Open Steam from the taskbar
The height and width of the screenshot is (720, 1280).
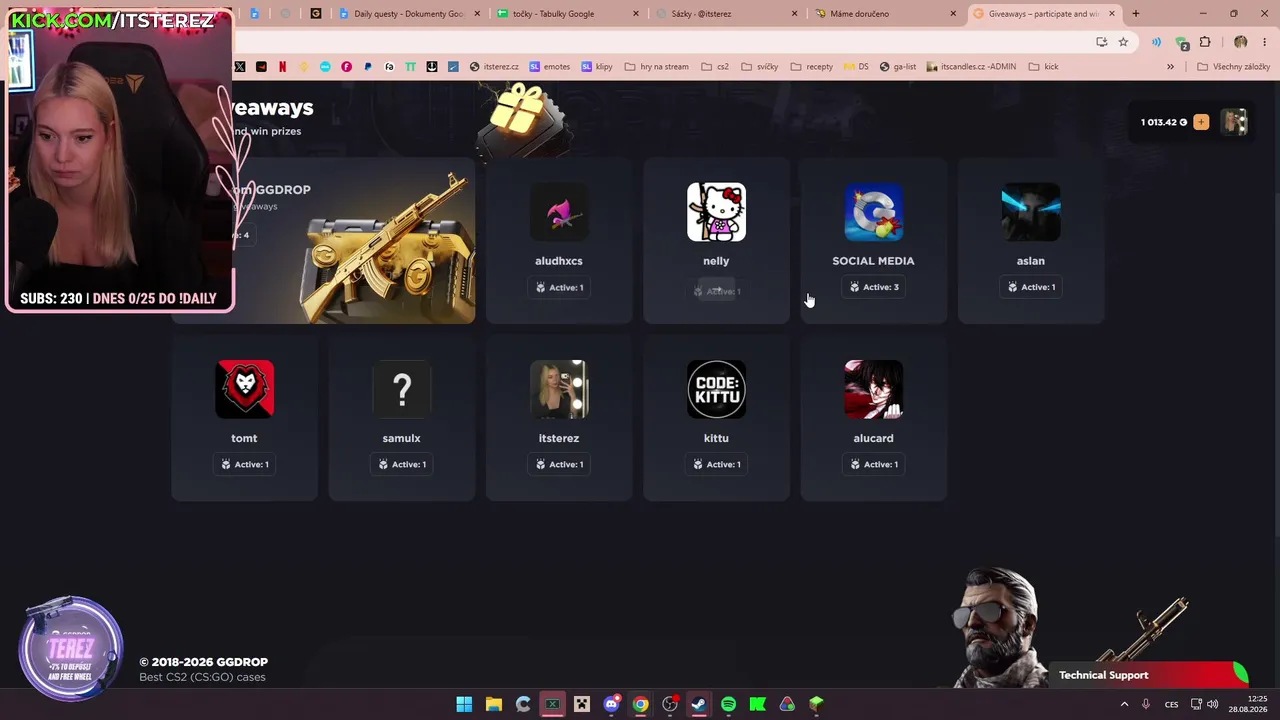[699, 704]
